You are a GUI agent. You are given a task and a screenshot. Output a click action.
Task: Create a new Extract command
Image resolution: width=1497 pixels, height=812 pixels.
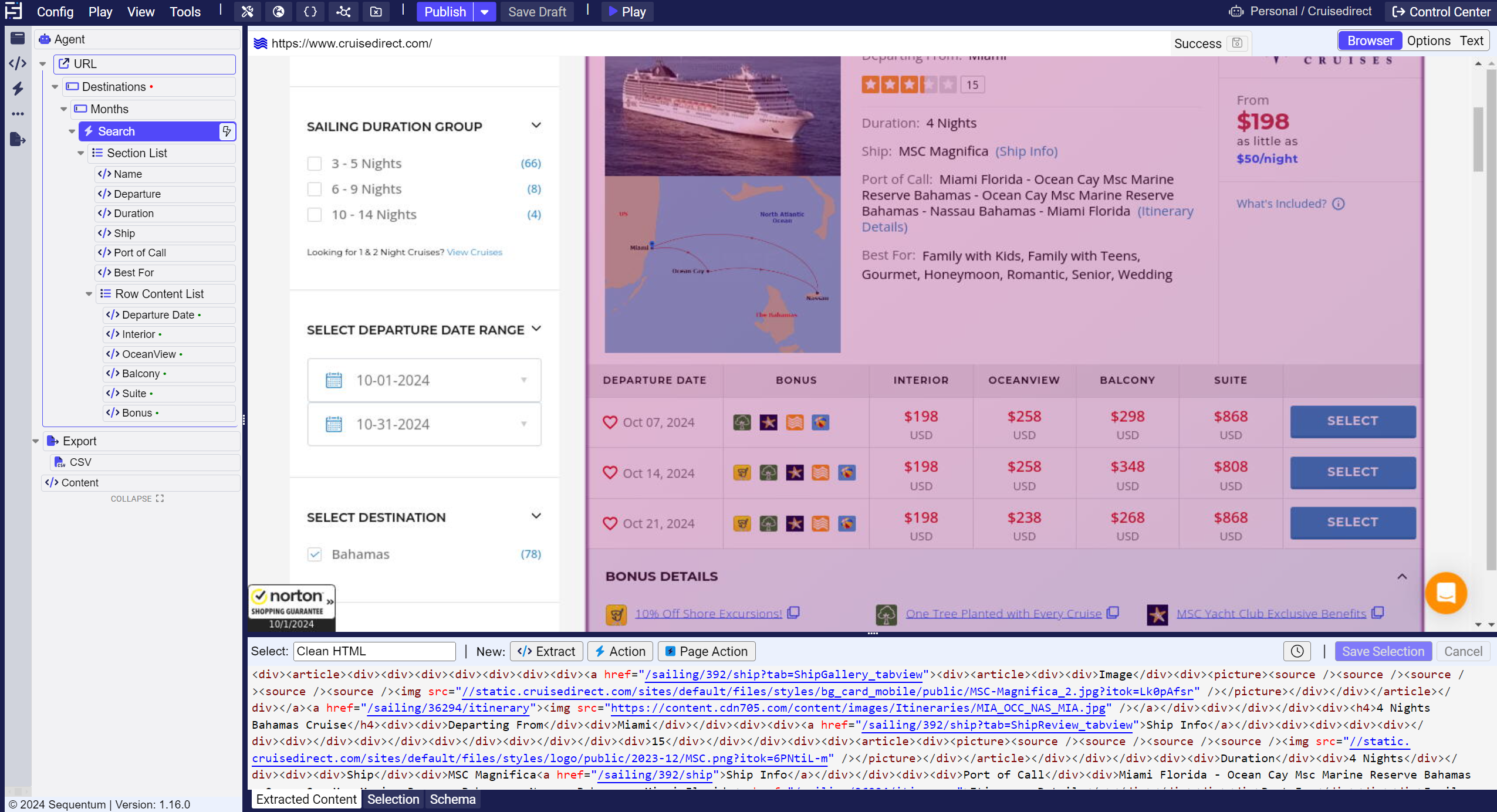(x=546, y=651)
